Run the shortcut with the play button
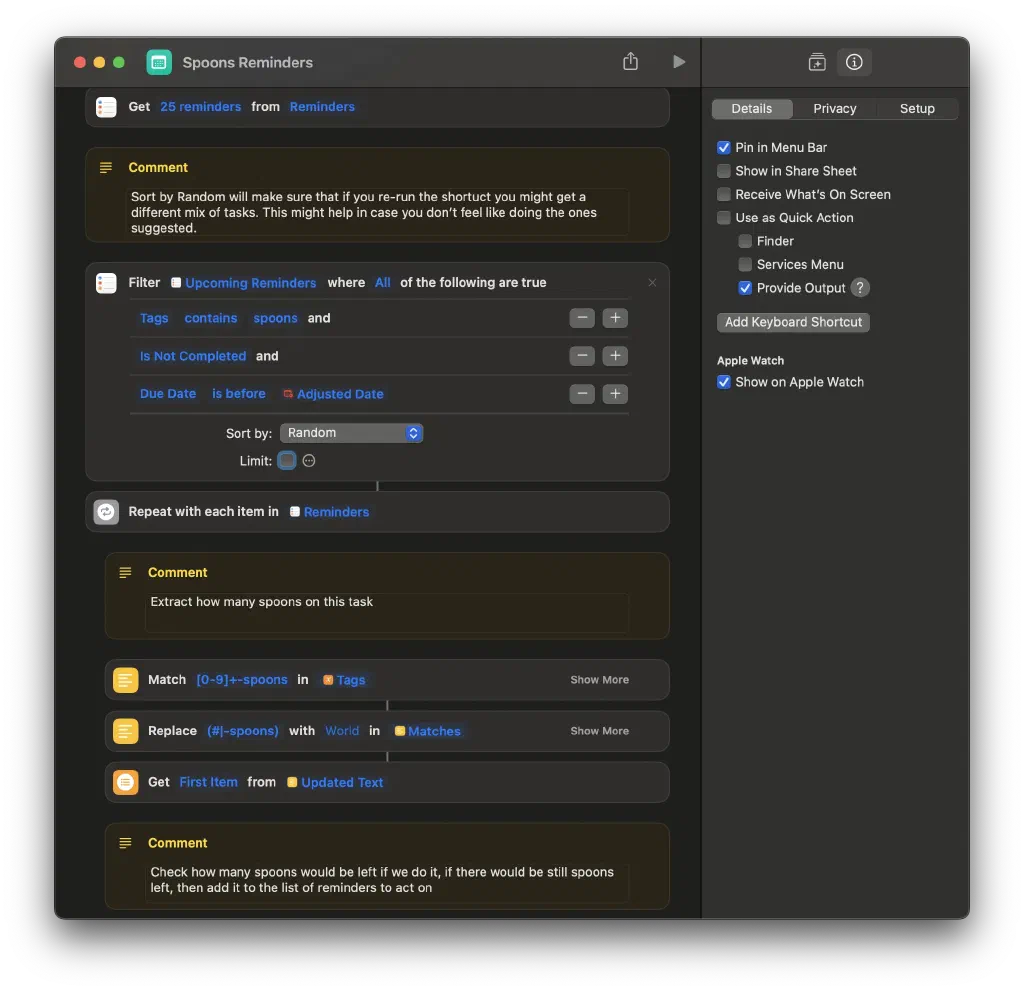The width and height of the screenshot is (1024, 991). click(679, 62)
